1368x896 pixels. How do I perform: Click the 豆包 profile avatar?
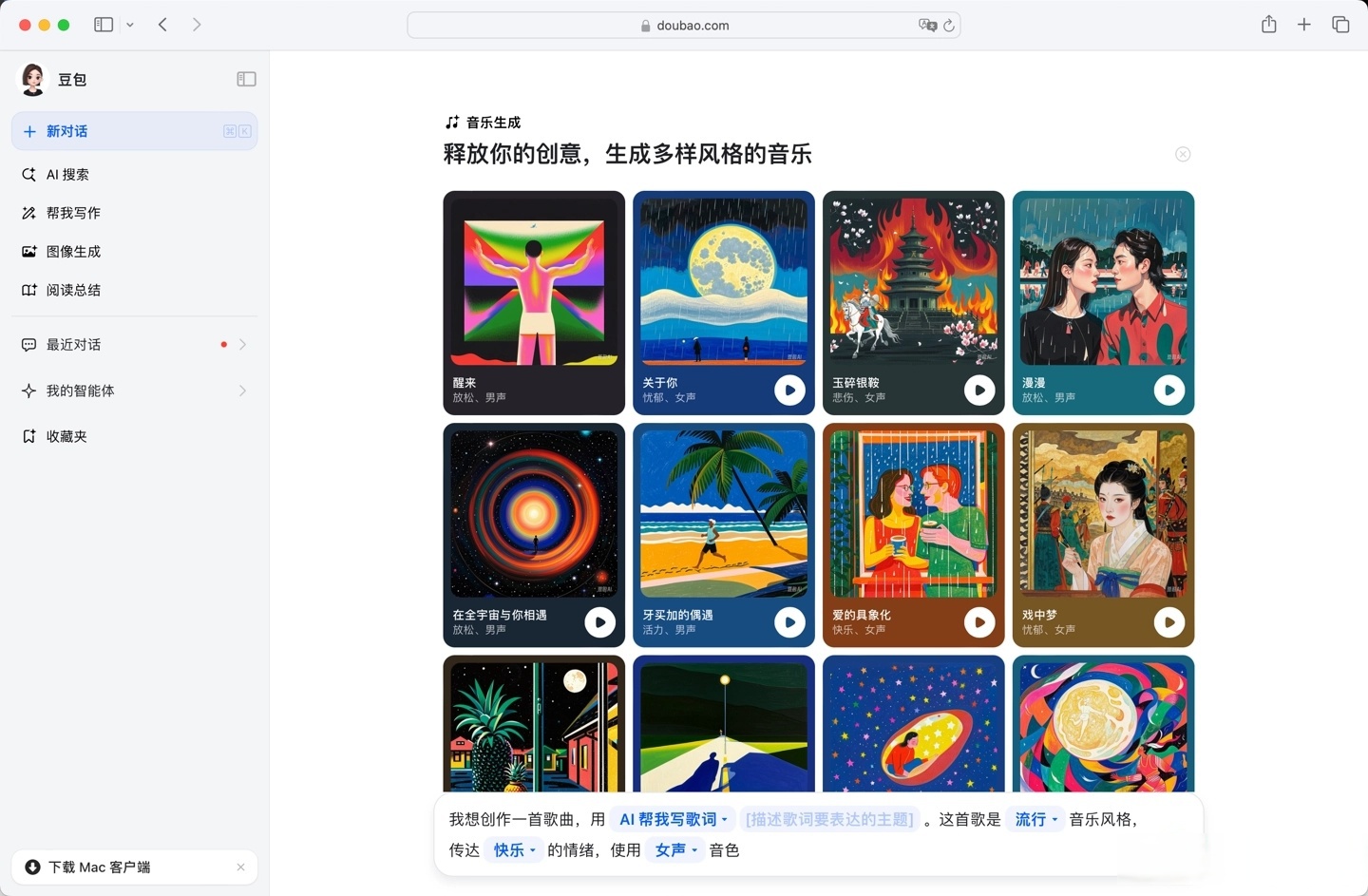(32, 79)
